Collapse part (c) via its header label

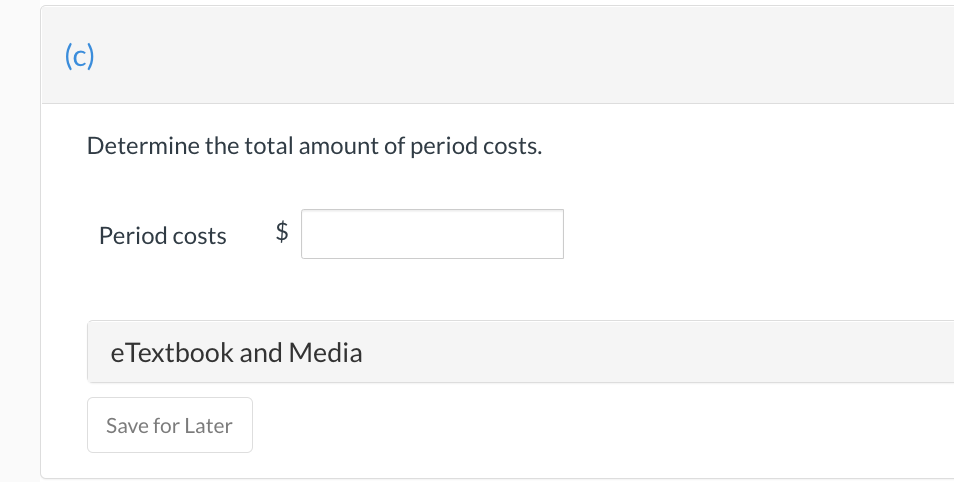(x=78, y=57)
